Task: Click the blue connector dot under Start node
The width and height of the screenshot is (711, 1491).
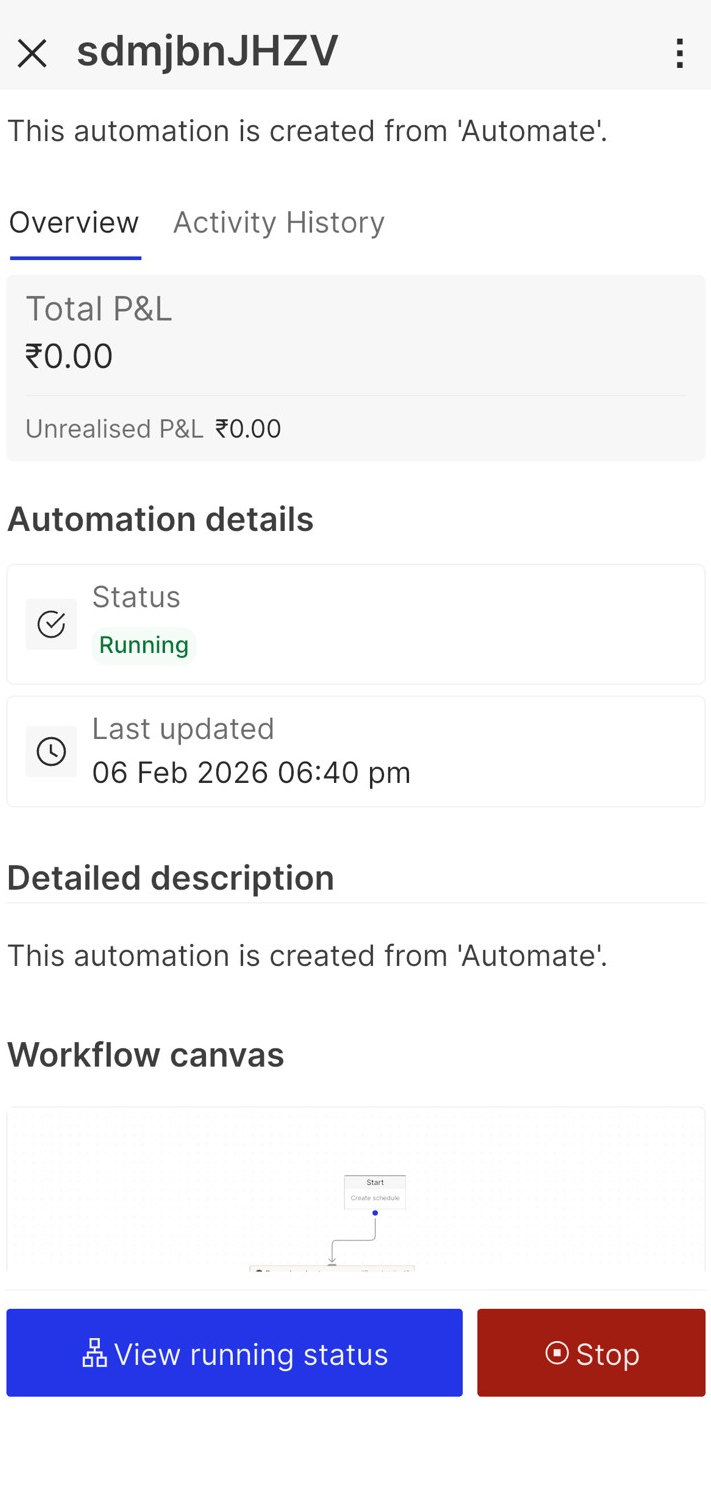Action: click(x=375, y=1213)
